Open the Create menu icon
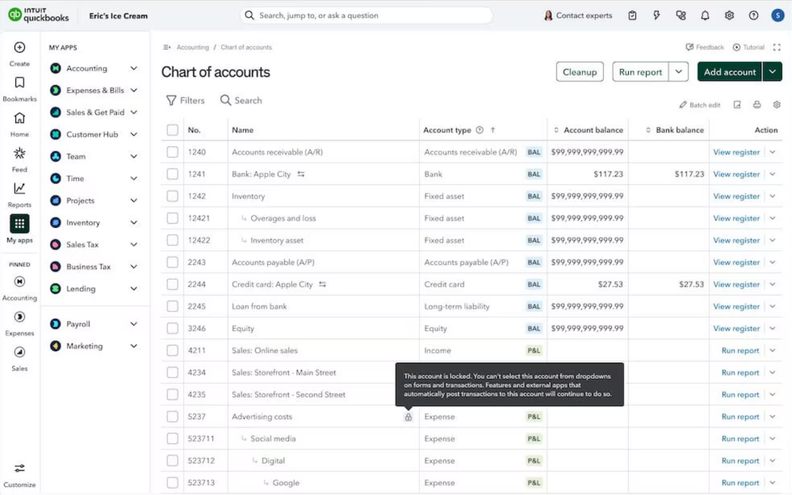Screen dimensions: 792x495 pos(19,47)
